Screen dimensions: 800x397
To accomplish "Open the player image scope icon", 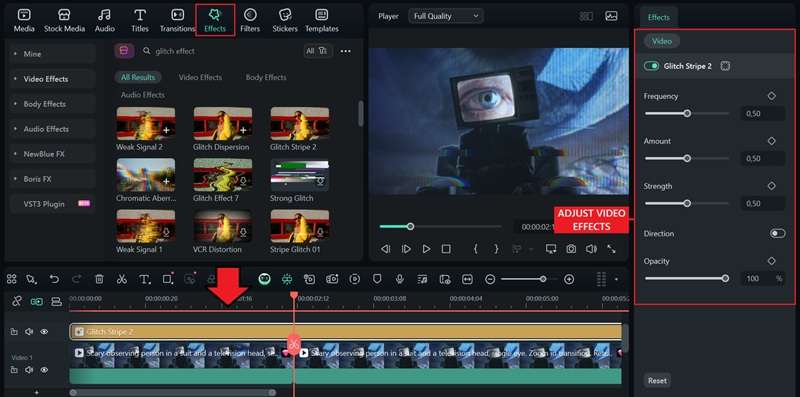I will coord(611,16).
